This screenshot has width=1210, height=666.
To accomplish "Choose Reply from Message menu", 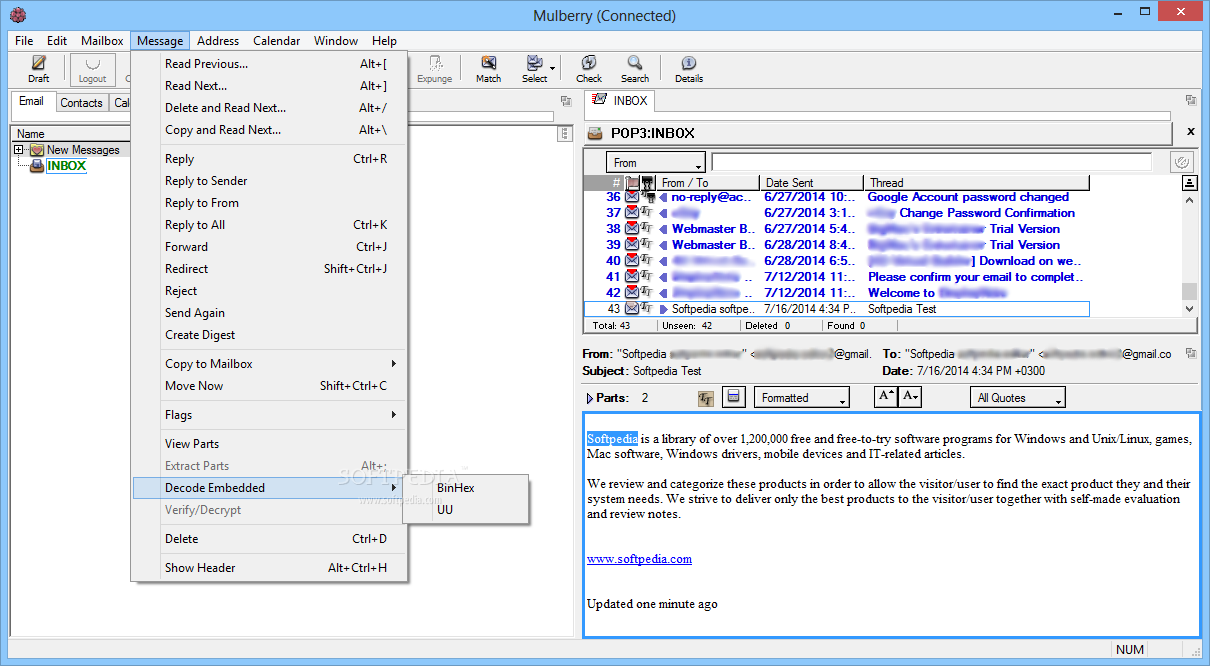I will pyautogui.click(x=270, y=159).
